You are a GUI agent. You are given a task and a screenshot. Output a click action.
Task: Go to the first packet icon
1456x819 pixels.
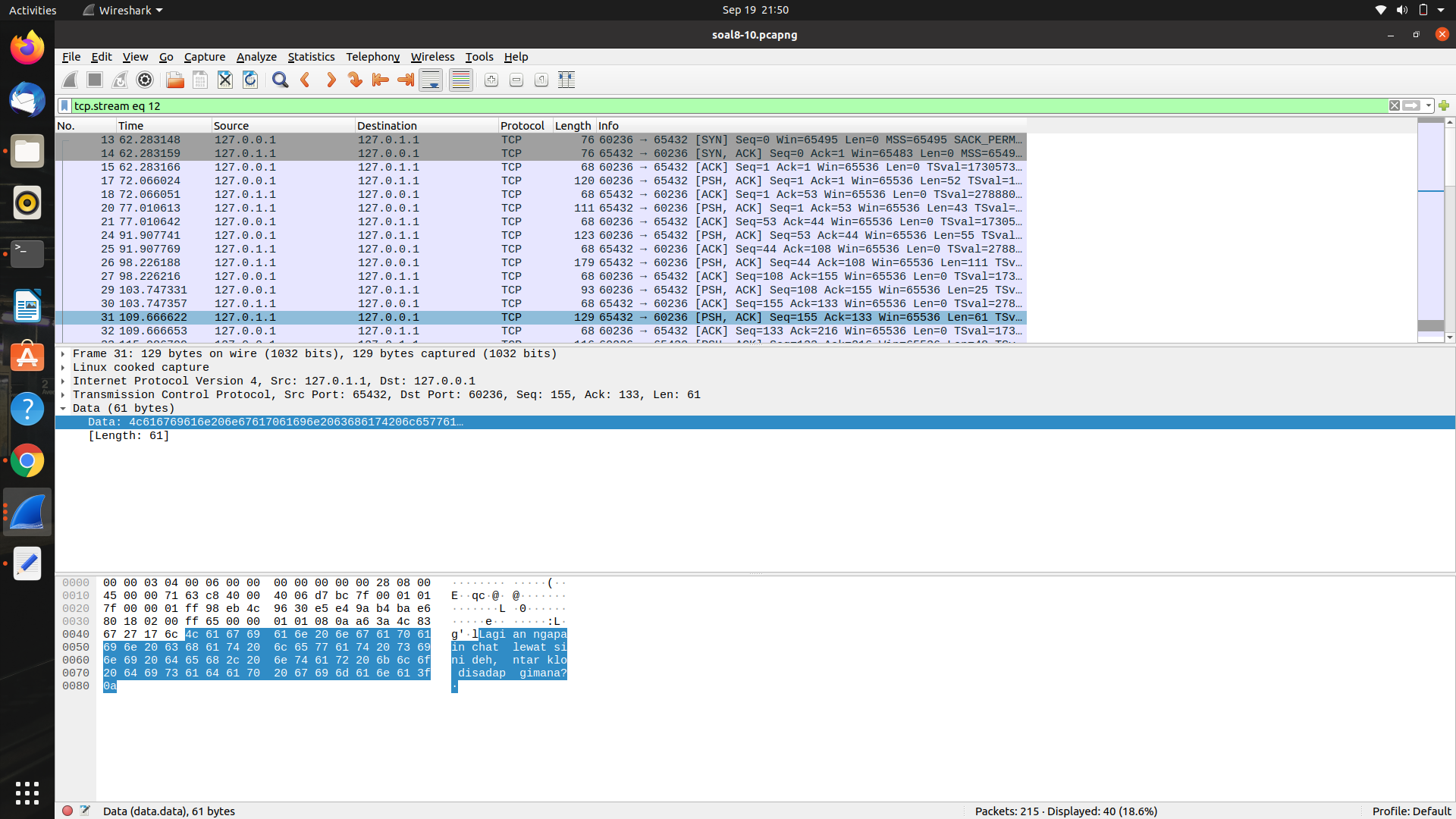(381, 80)
